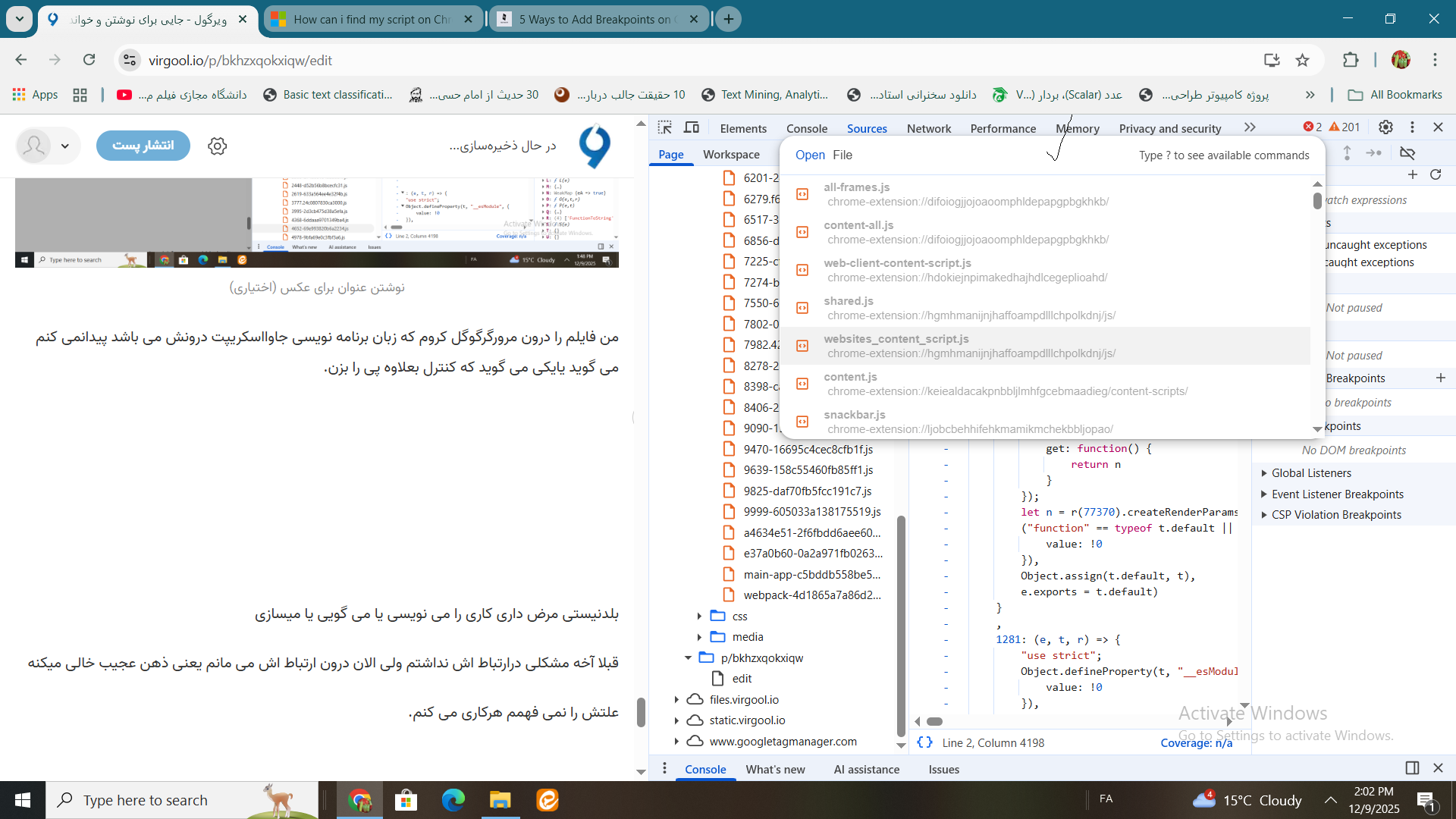
Task: Click the add watch expression plus icon
Action: coord(1412,175)
